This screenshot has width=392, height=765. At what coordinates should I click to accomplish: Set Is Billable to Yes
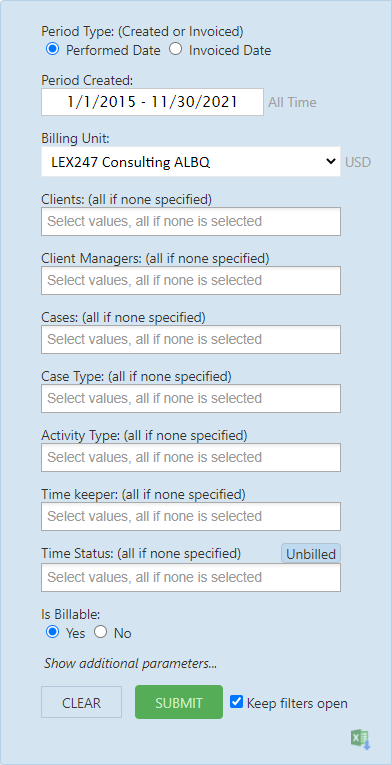tap(52, 632)
